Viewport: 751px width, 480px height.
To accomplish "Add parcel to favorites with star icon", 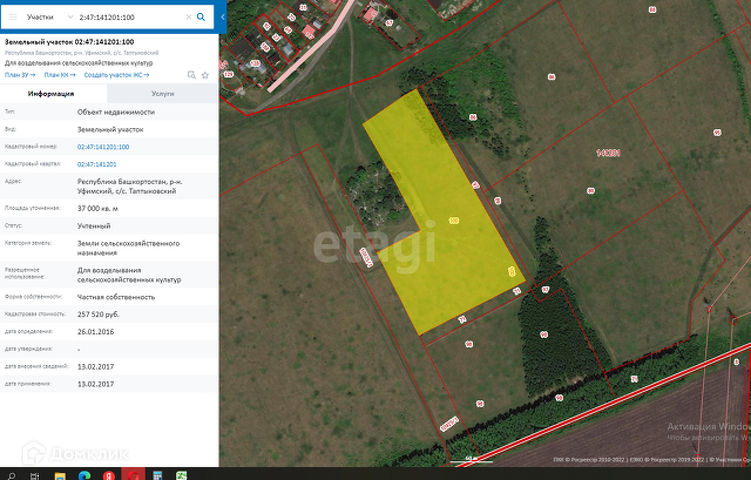I will click(x=205, y=75).
